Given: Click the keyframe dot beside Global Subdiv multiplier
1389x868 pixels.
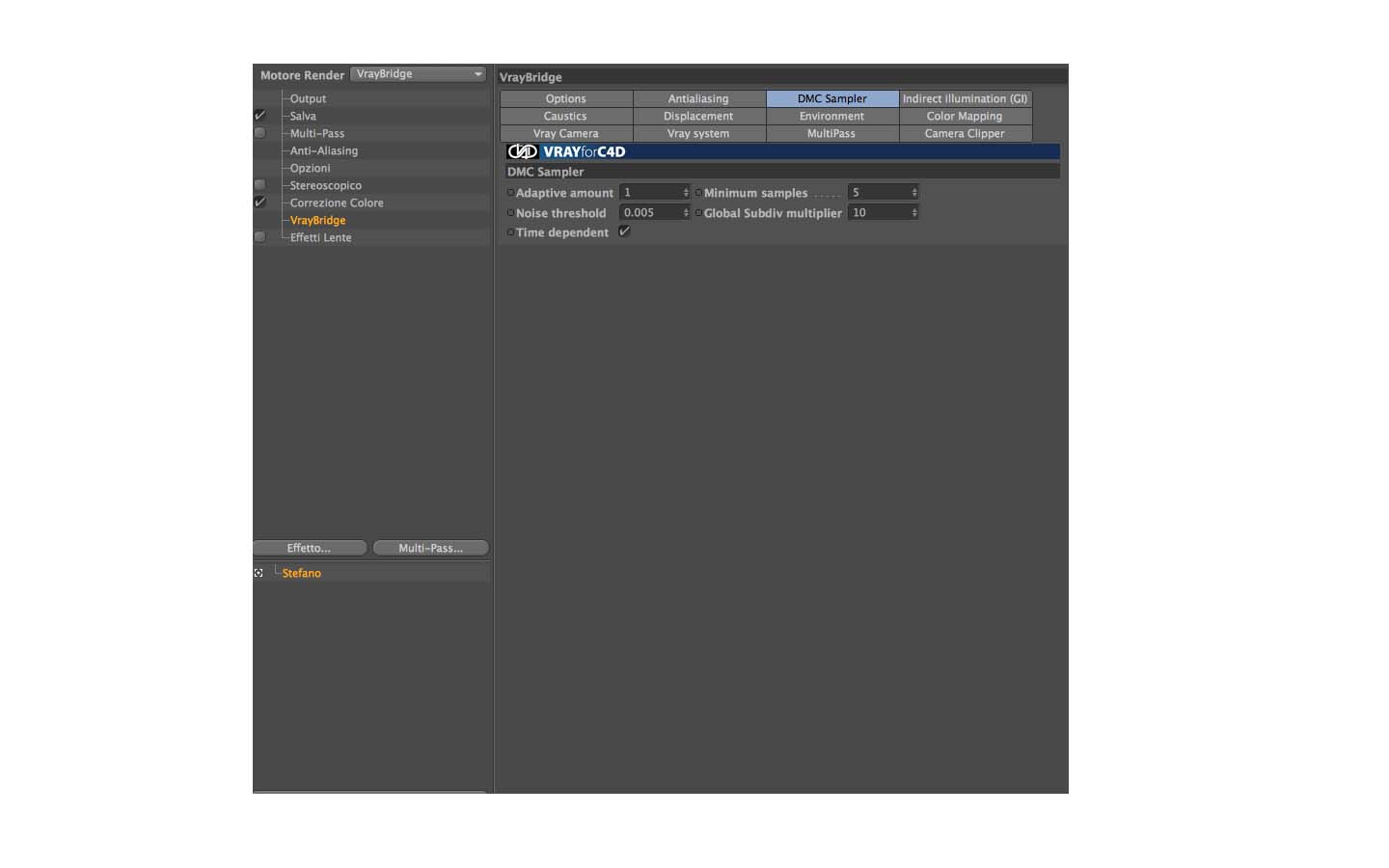Looking at the screenshot, I should 698,213.
